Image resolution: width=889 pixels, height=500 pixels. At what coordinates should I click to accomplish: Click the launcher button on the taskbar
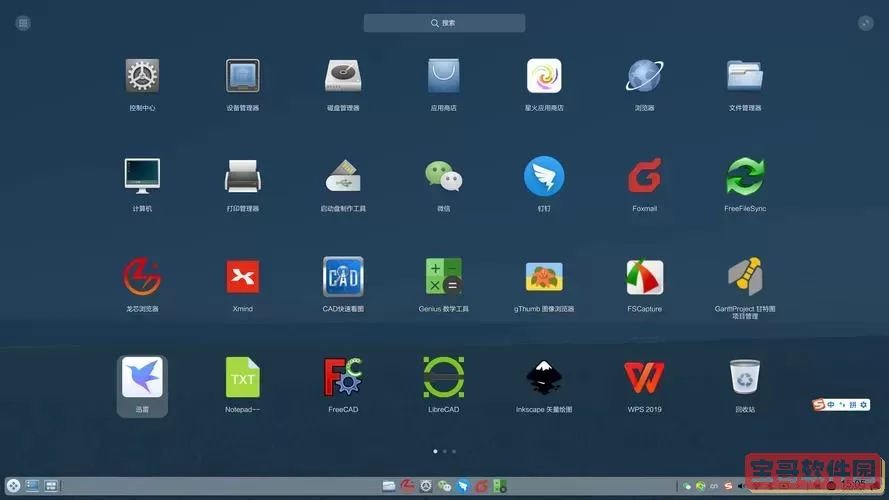(13, 486)
